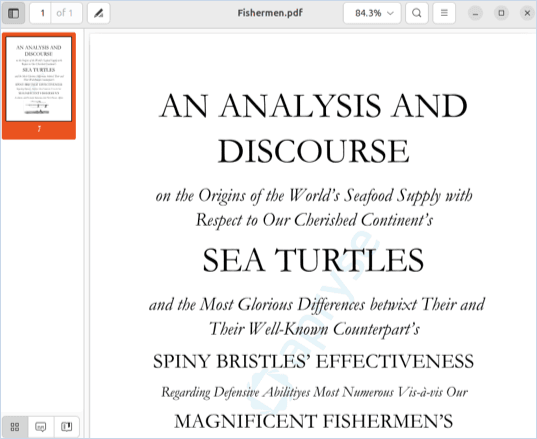Click the 'SEA TURTLES' heading
Viewport: 537px width, 439px height.
coord(313,260)
